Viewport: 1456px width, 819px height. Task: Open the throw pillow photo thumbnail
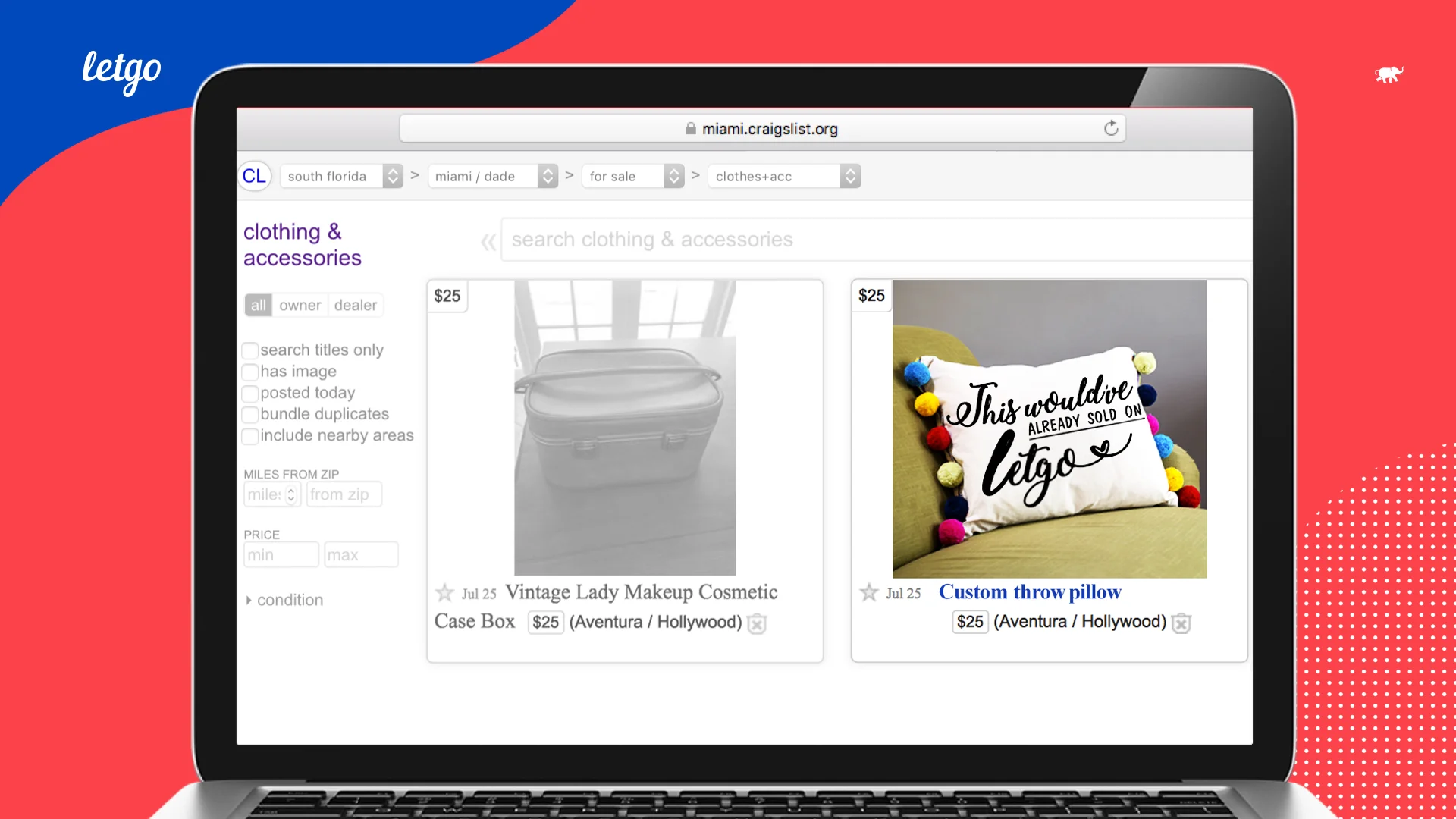[x=1050, y=429]
